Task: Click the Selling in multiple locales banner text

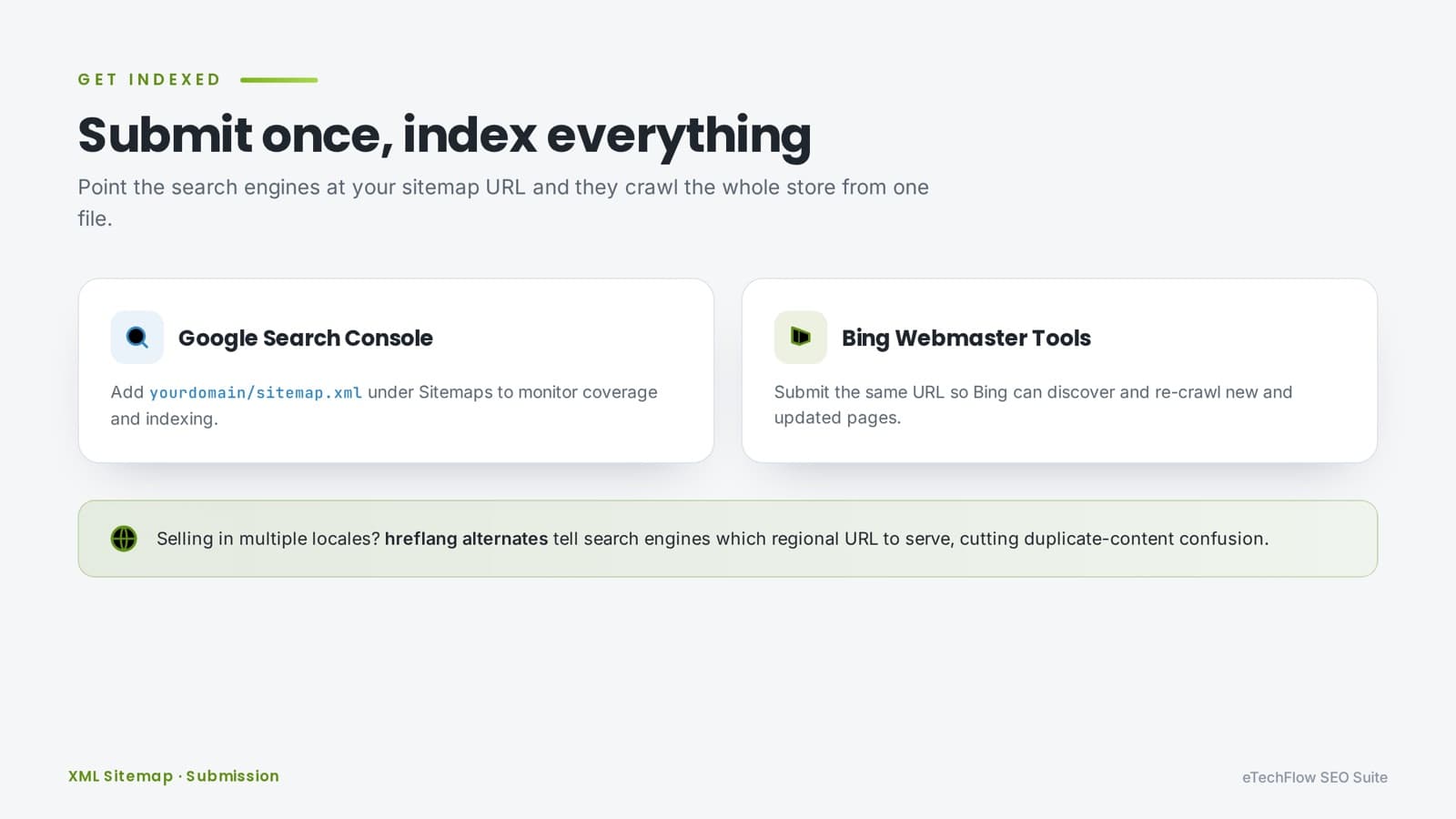Action: click(x=713, y=539)
